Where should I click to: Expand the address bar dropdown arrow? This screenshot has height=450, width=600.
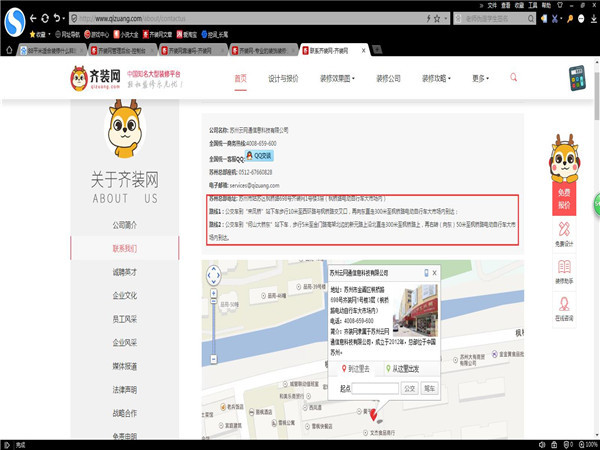tap(446, 18)
